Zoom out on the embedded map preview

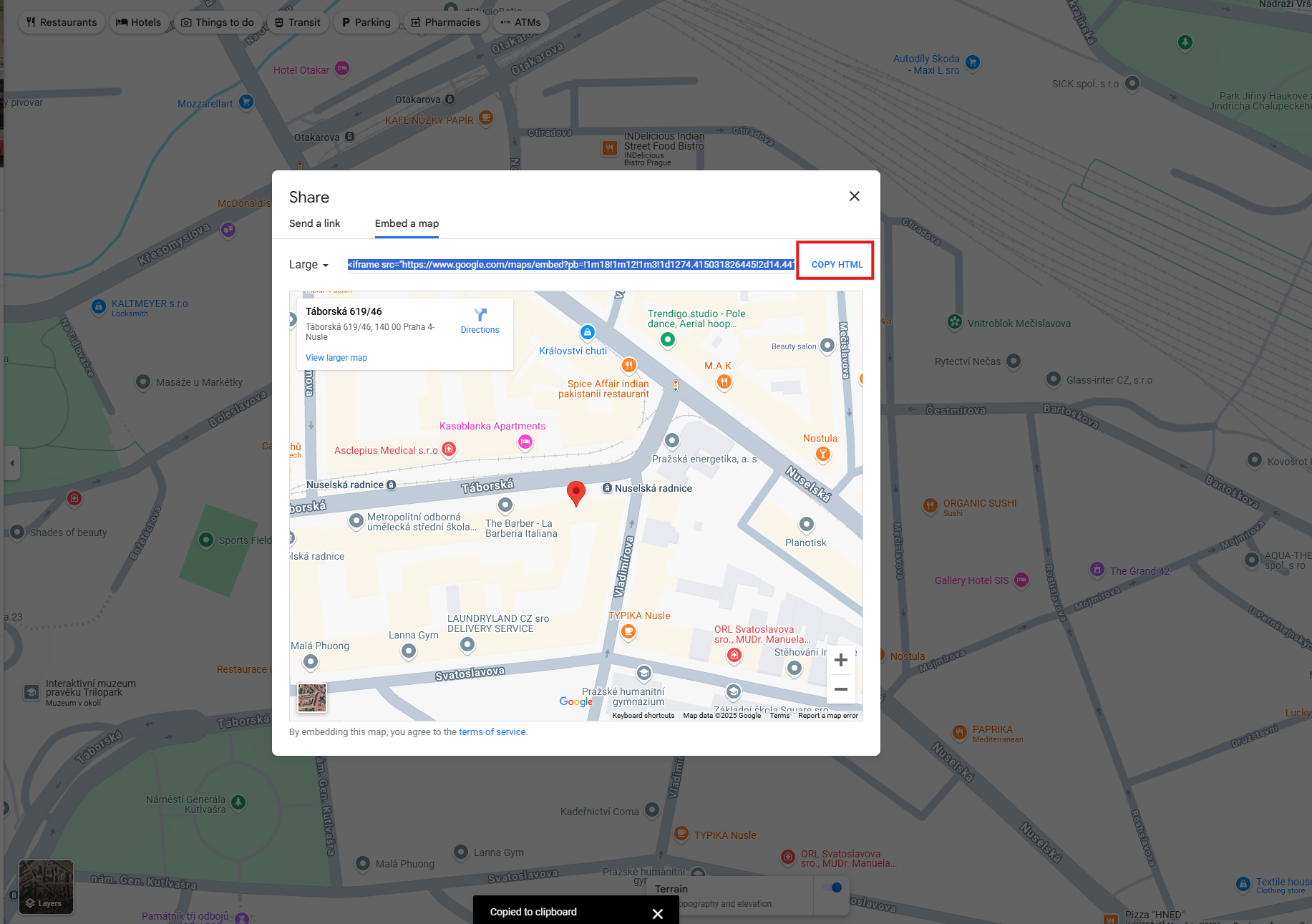(x=841, y=689)
